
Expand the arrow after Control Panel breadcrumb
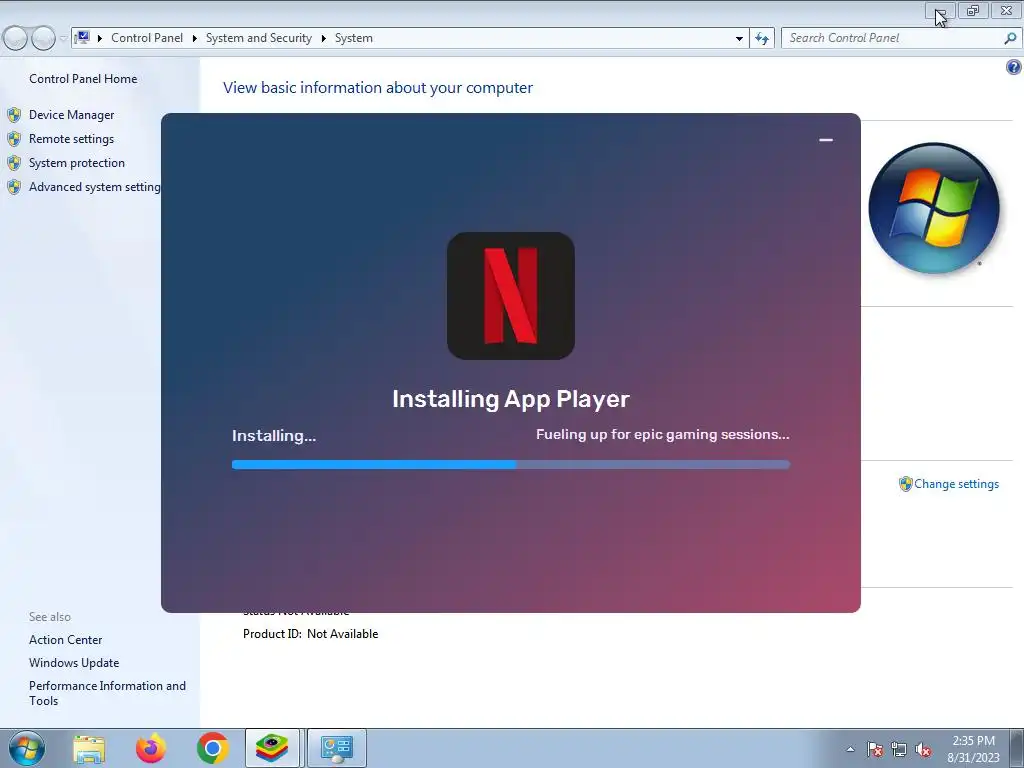tap(194, 38)
